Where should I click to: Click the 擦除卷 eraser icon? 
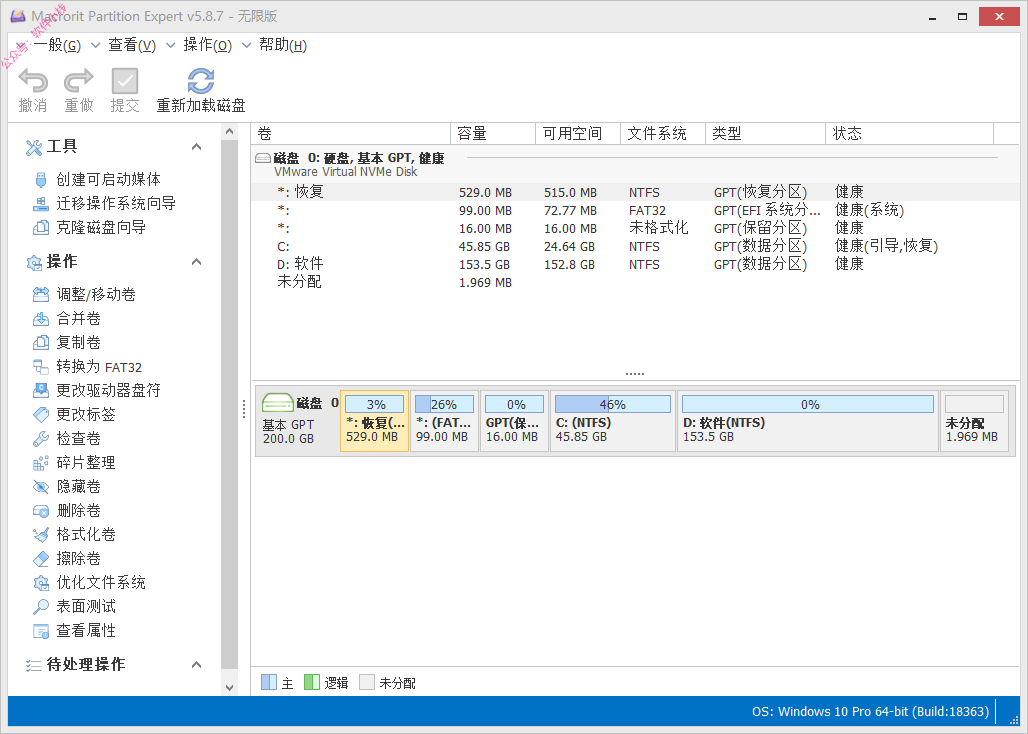pos(41,559)
